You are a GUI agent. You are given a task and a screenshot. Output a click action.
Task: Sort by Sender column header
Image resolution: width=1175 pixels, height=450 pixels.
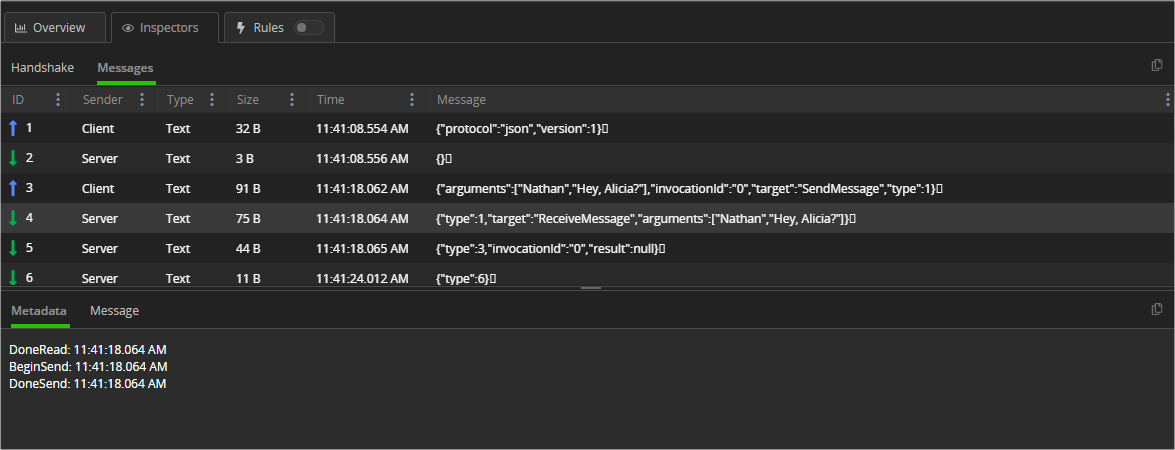click(103, 100)
